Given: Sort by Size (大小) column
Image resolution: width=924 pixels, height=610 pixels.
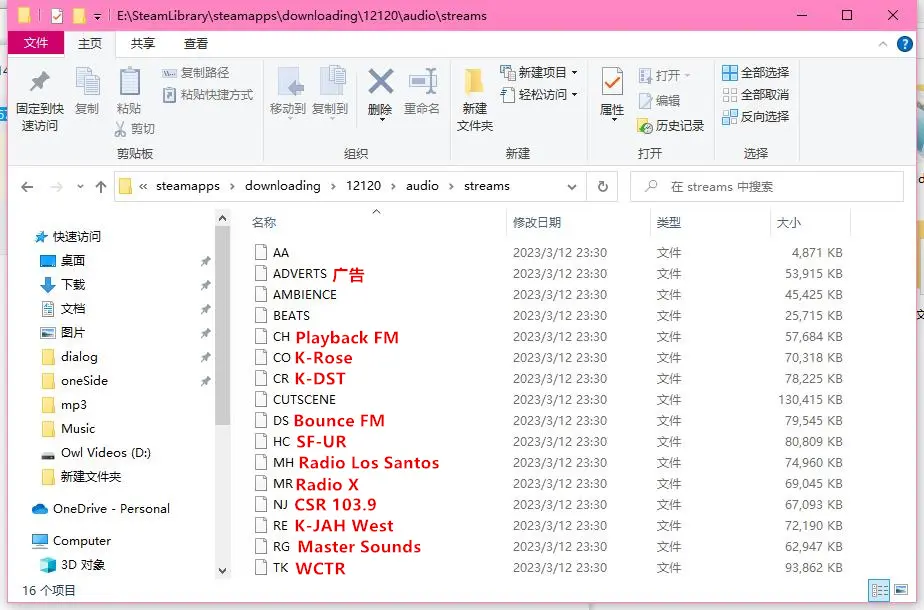Looking at the screenshot, I should click(788, 222).
